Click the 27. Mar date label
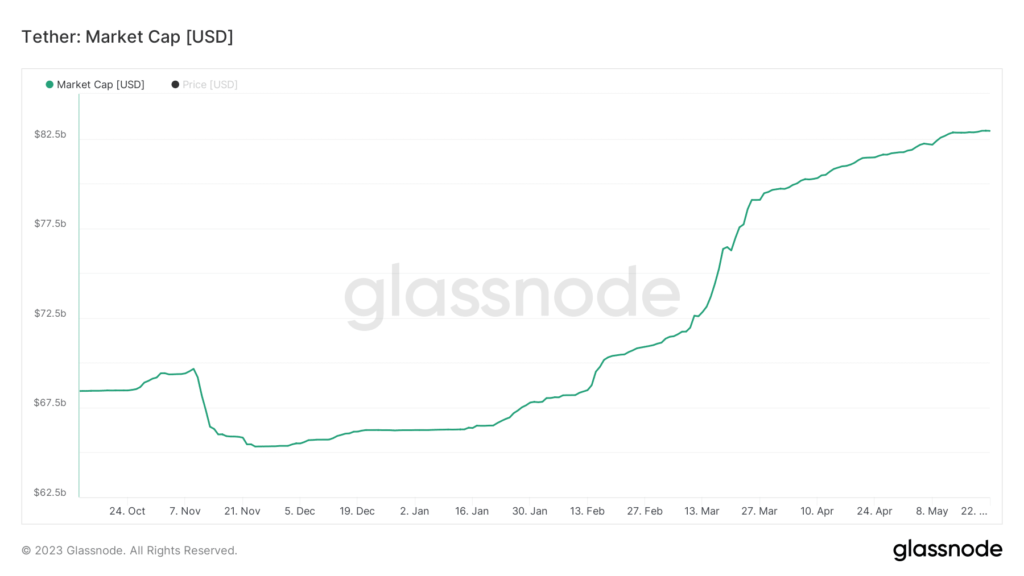This screenshot has width=1024, height=576. click(x=760, y=511)
